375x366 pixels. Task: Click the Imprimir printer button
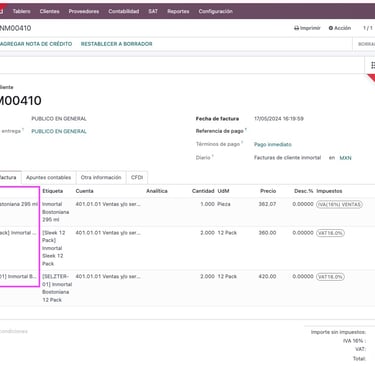point(307,28)
